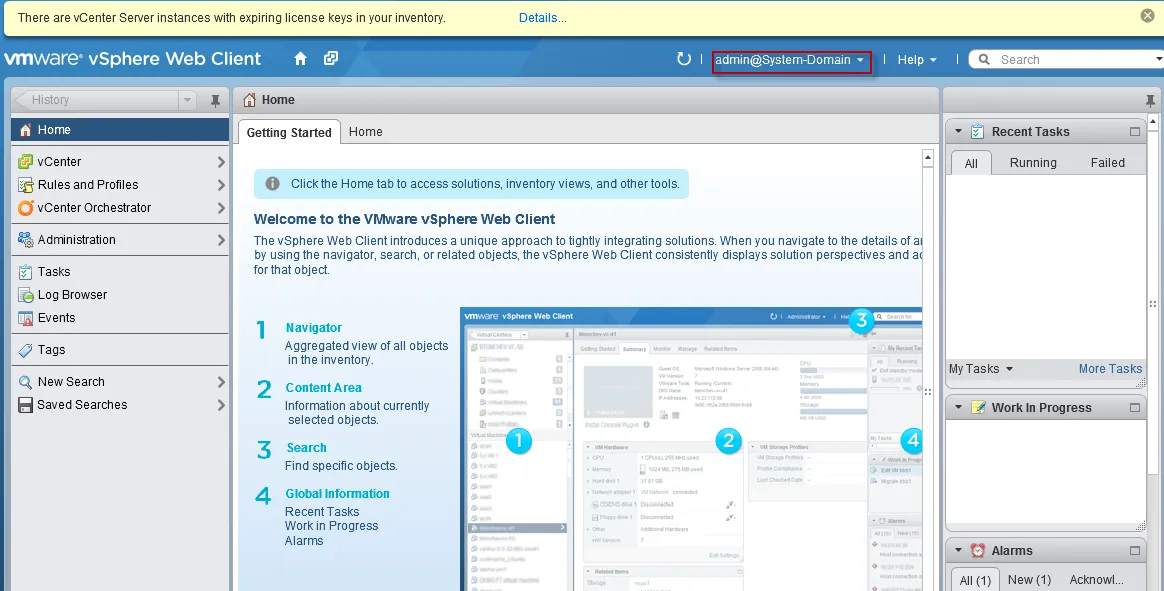Click the Search heading in welcome list
1164x591 pixels.
pyautogui.click(x=307, y=448)
